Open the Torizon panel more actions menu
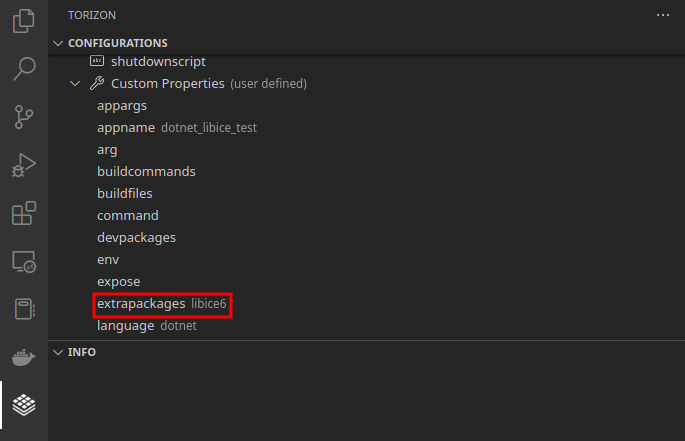The width and height of the screenshot is (685, 441). pyautogui.click(x=663, y=15)
